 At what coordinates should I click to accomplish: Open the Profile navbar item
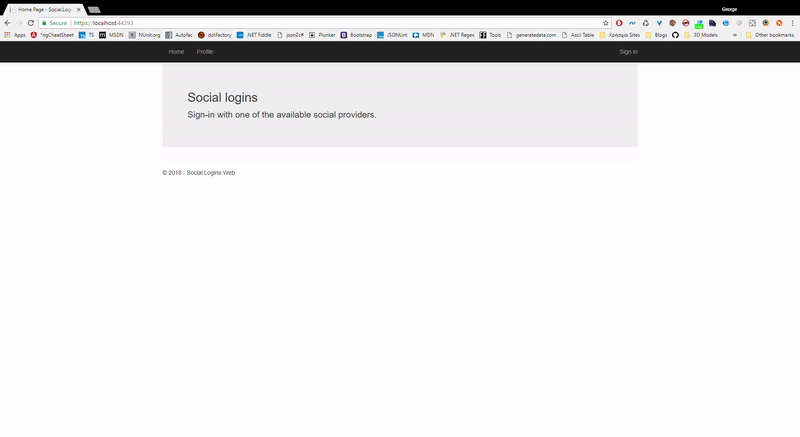point(205,52)
